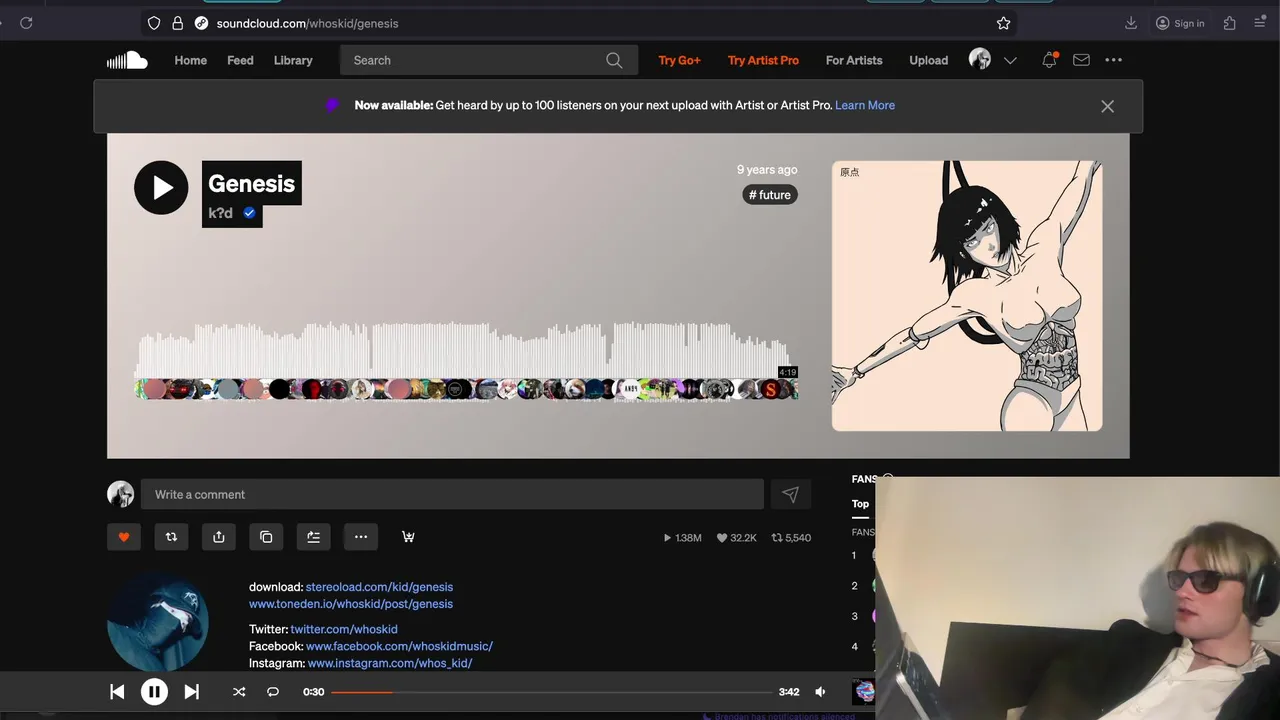Skip to the previous track
Viewport: 1280px width, 720px height.
[117, 691]
